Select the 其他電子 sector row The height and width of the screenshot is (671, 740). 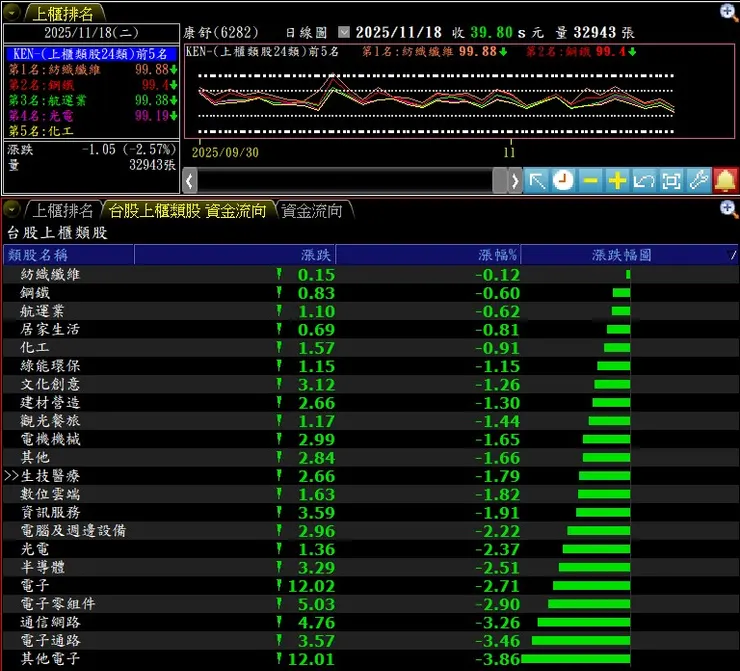[370, 659]
